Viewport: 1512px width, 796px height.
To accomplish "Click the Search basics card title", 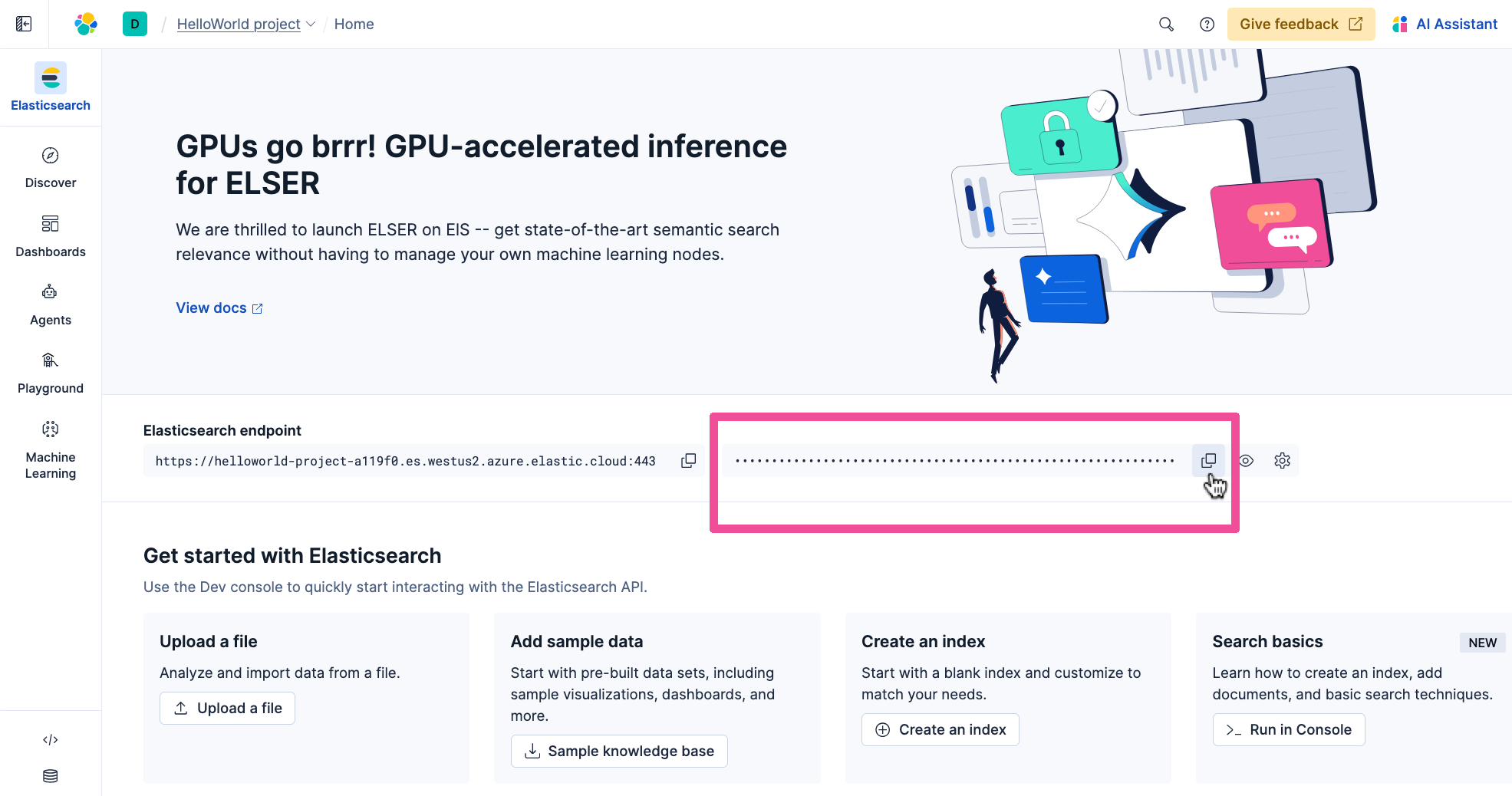I will pyautogui.click(x=1267, y=641).
